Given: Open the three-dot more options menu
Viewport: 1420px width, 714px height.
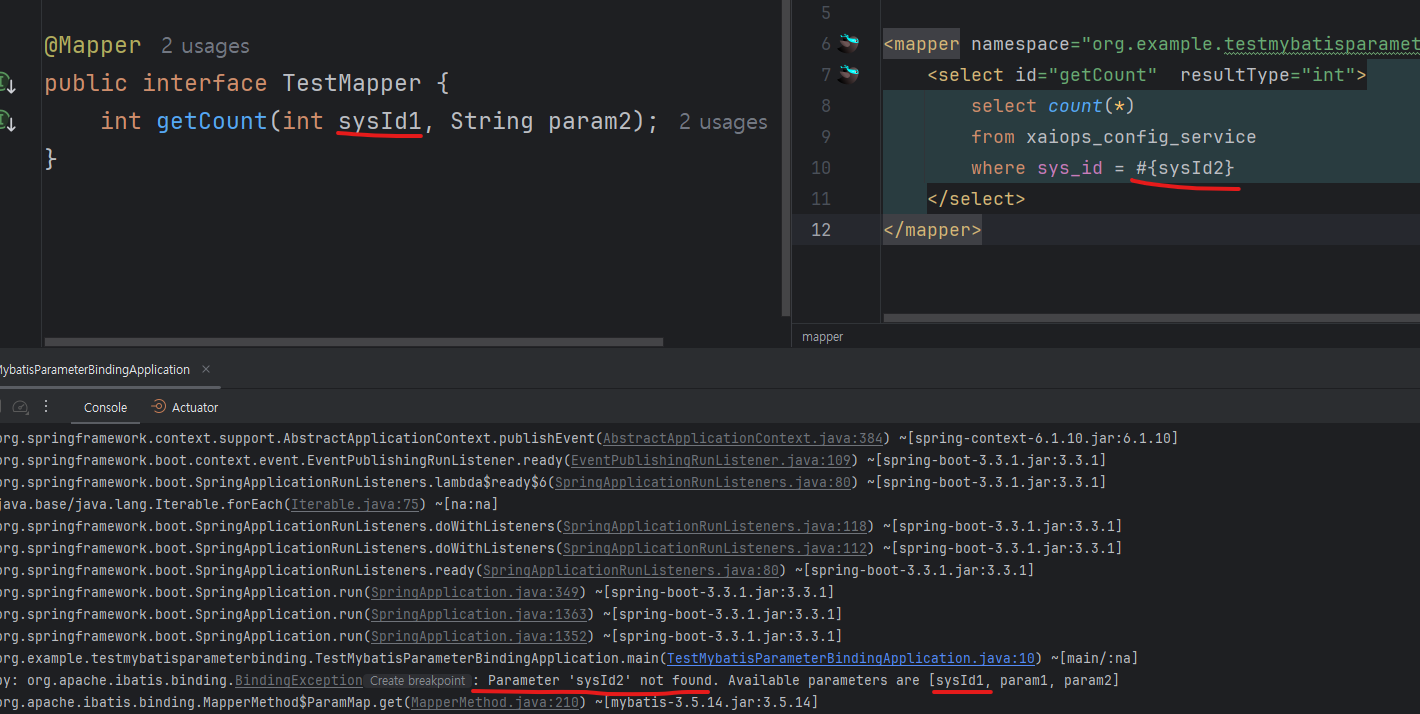Looking at the screenshot, I should tap(46, 407).
